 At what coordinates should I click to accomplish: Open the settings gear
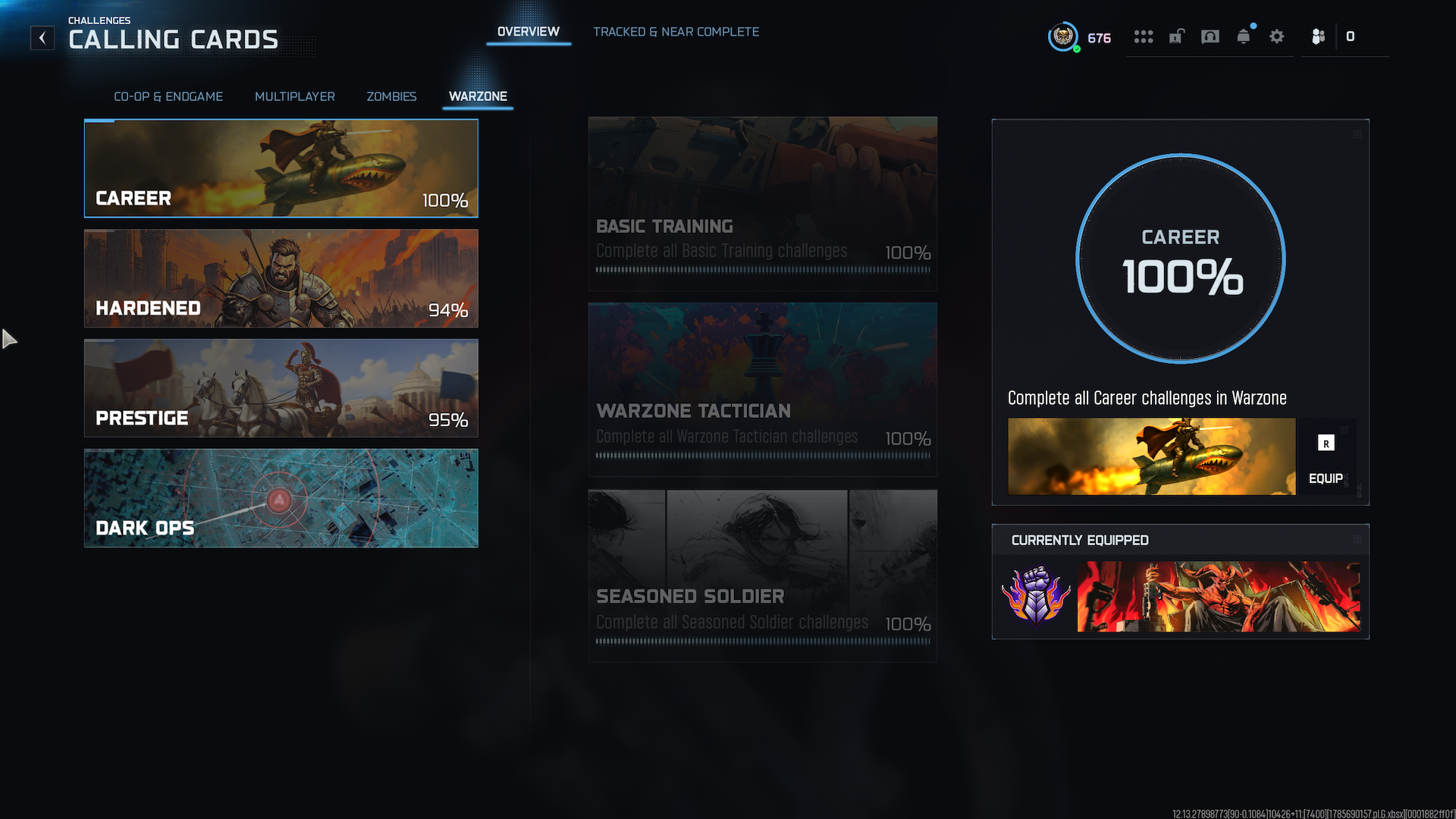click(1277, 36)
